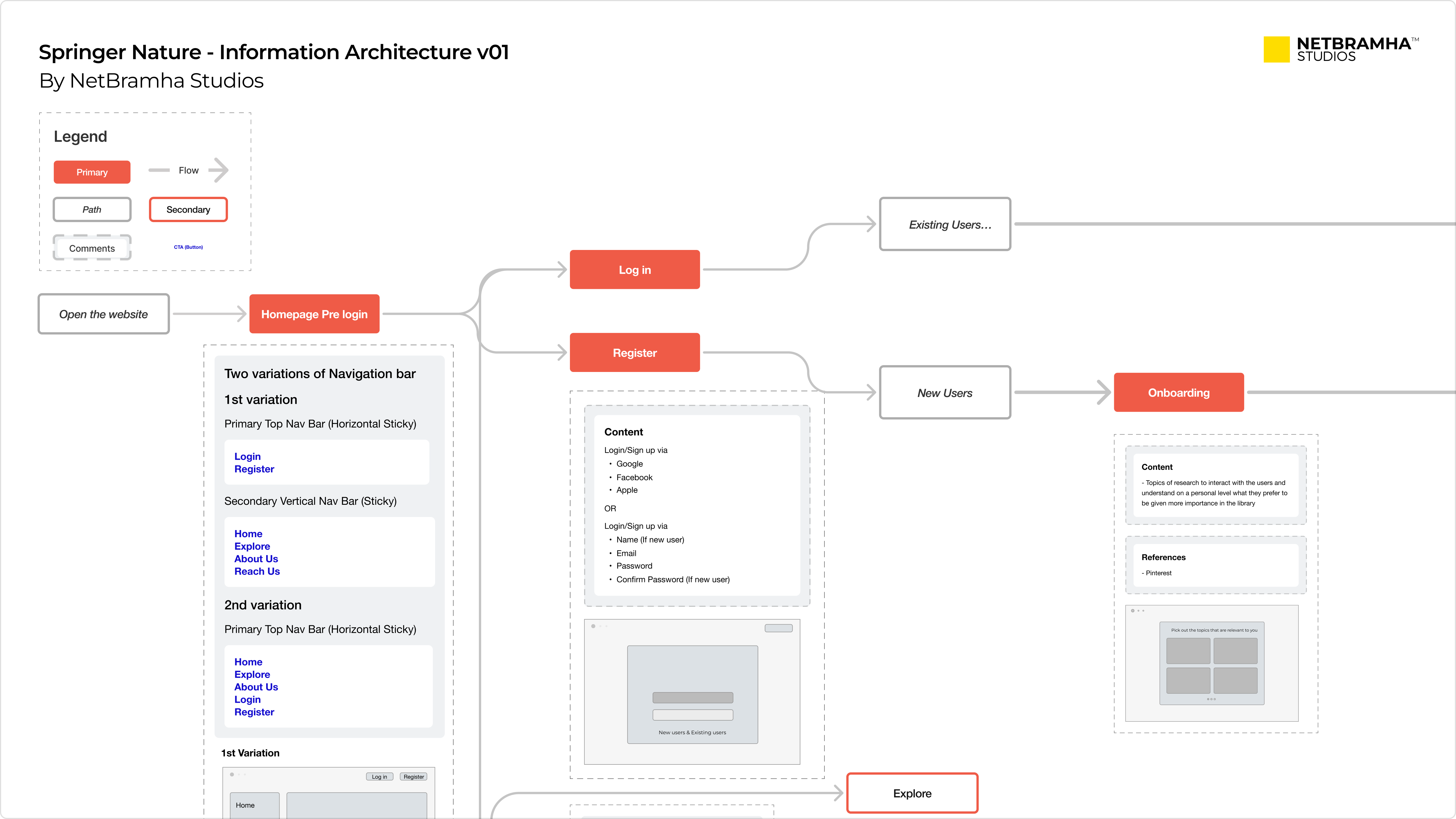Open the login form wireframe thumbnail
The height and width of the screenshot is (819, 1456).
tap(692, 692)
